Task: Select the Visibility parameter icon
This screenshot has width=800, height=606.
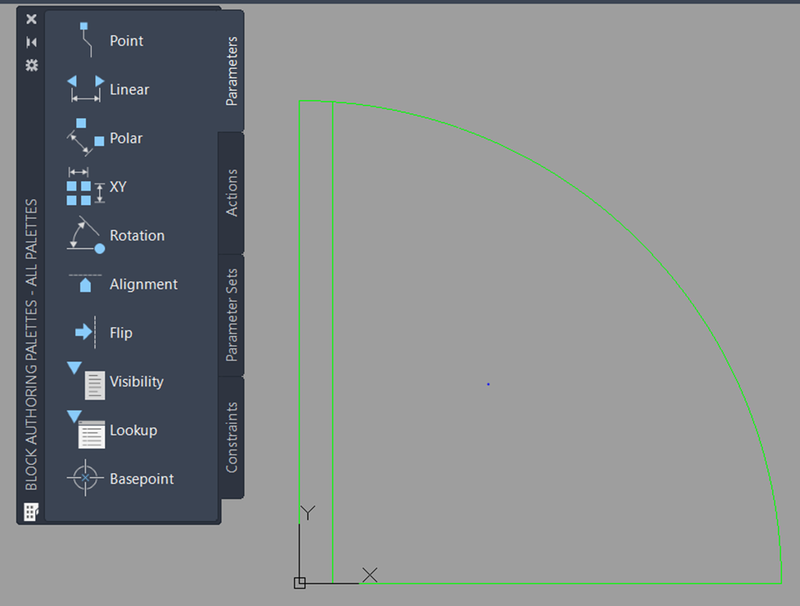Action: coord(86,381)
